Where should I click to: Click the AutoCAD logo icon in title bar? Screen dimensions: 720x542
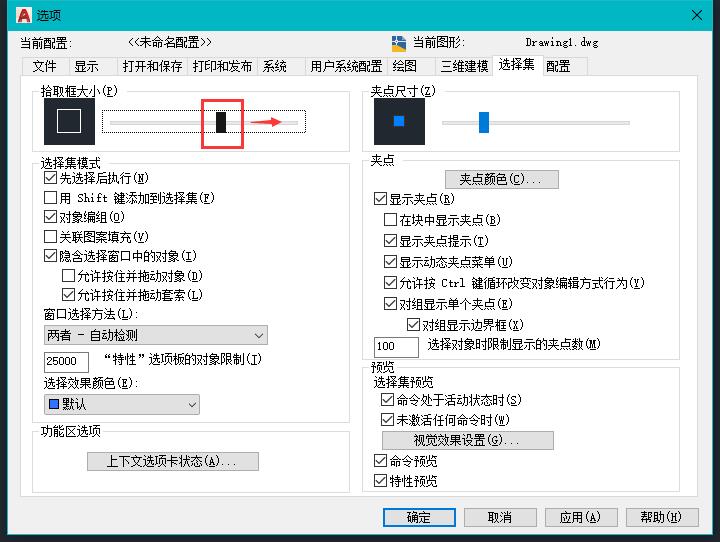[23, 15]
